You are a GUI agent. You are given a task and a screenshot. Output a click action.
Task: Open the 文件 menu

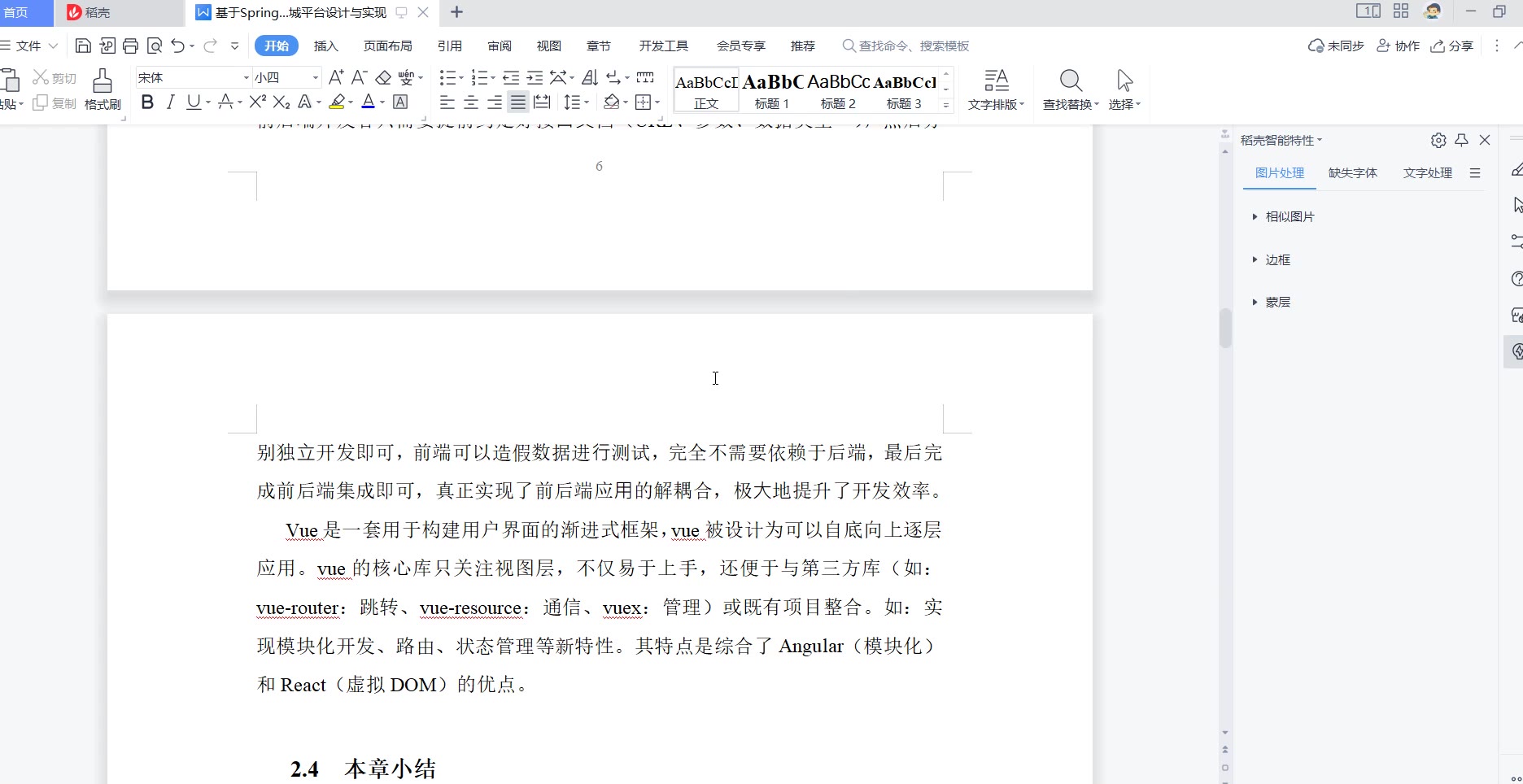click(x=29, y=46)
